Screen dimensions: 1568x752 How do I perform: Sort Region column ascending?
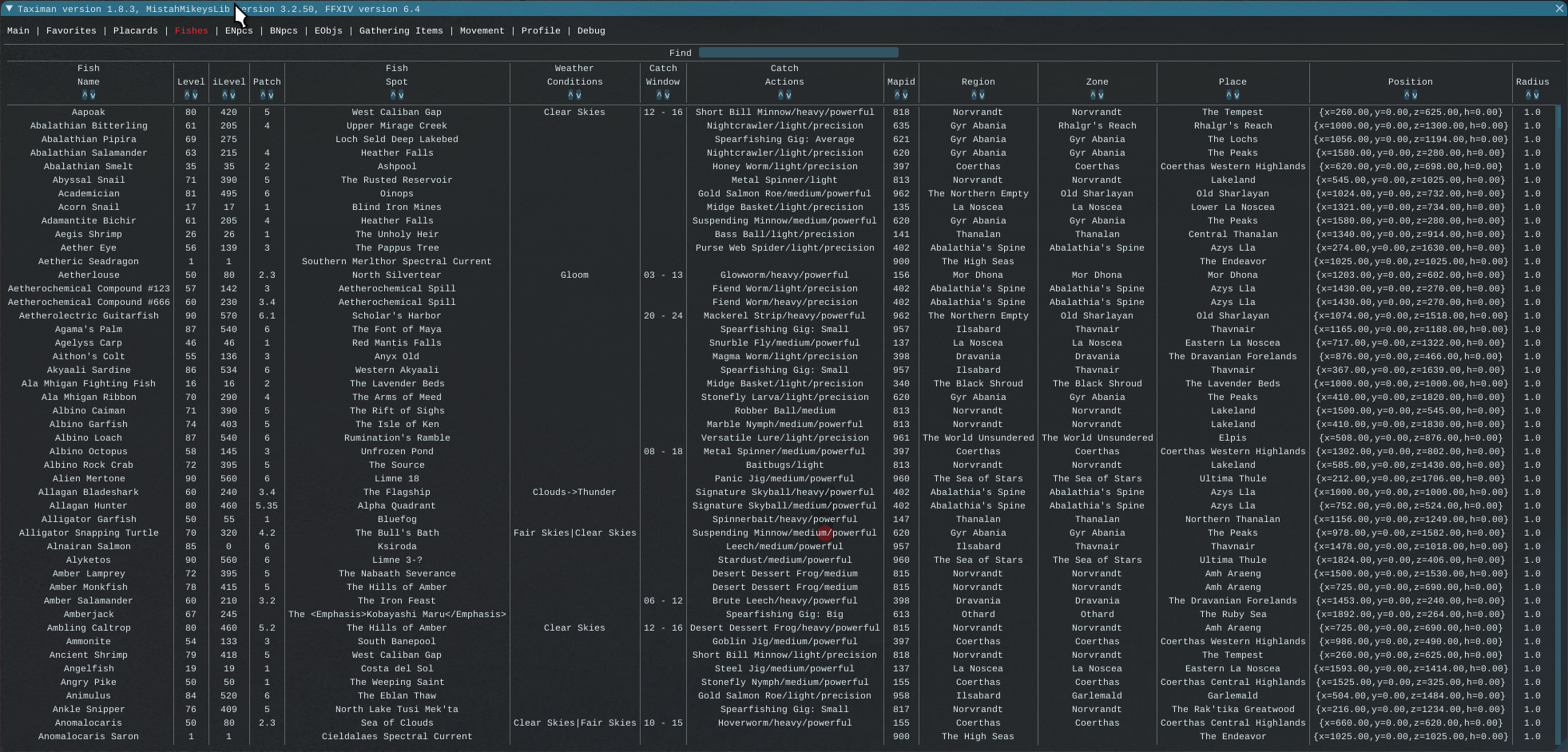975,95
